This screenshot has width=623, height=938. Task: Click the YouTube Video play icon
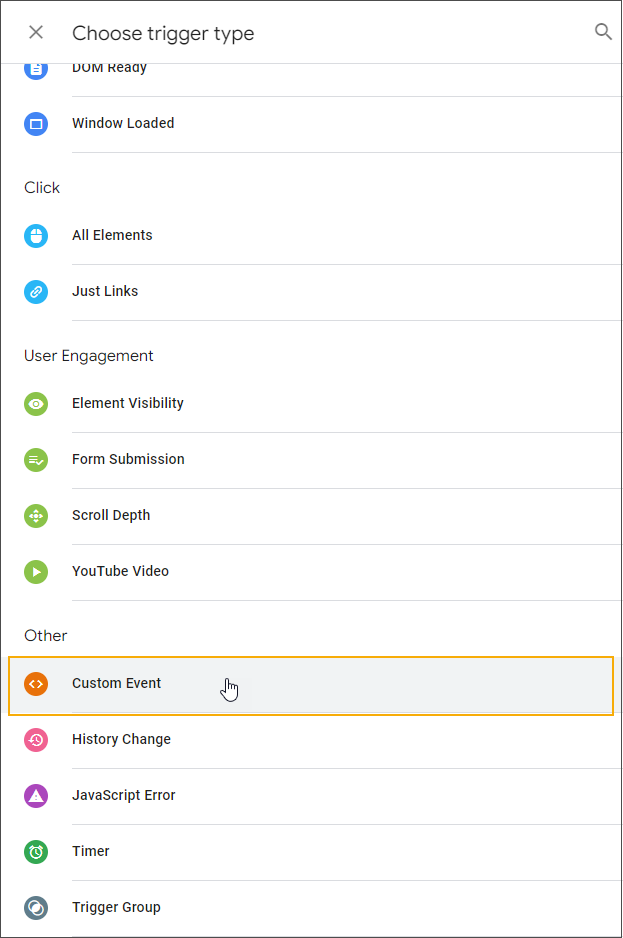(36, 572)
